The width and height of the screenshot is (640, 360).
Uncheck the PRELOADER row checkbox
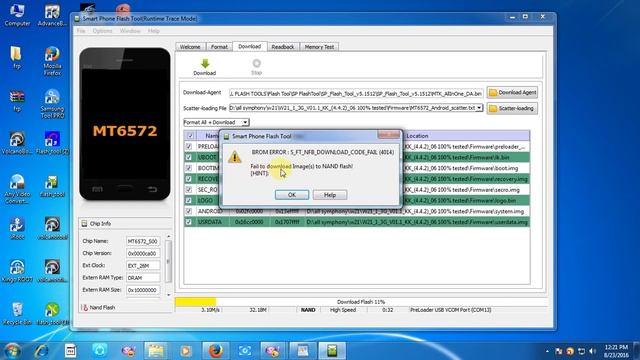point(189,147)
